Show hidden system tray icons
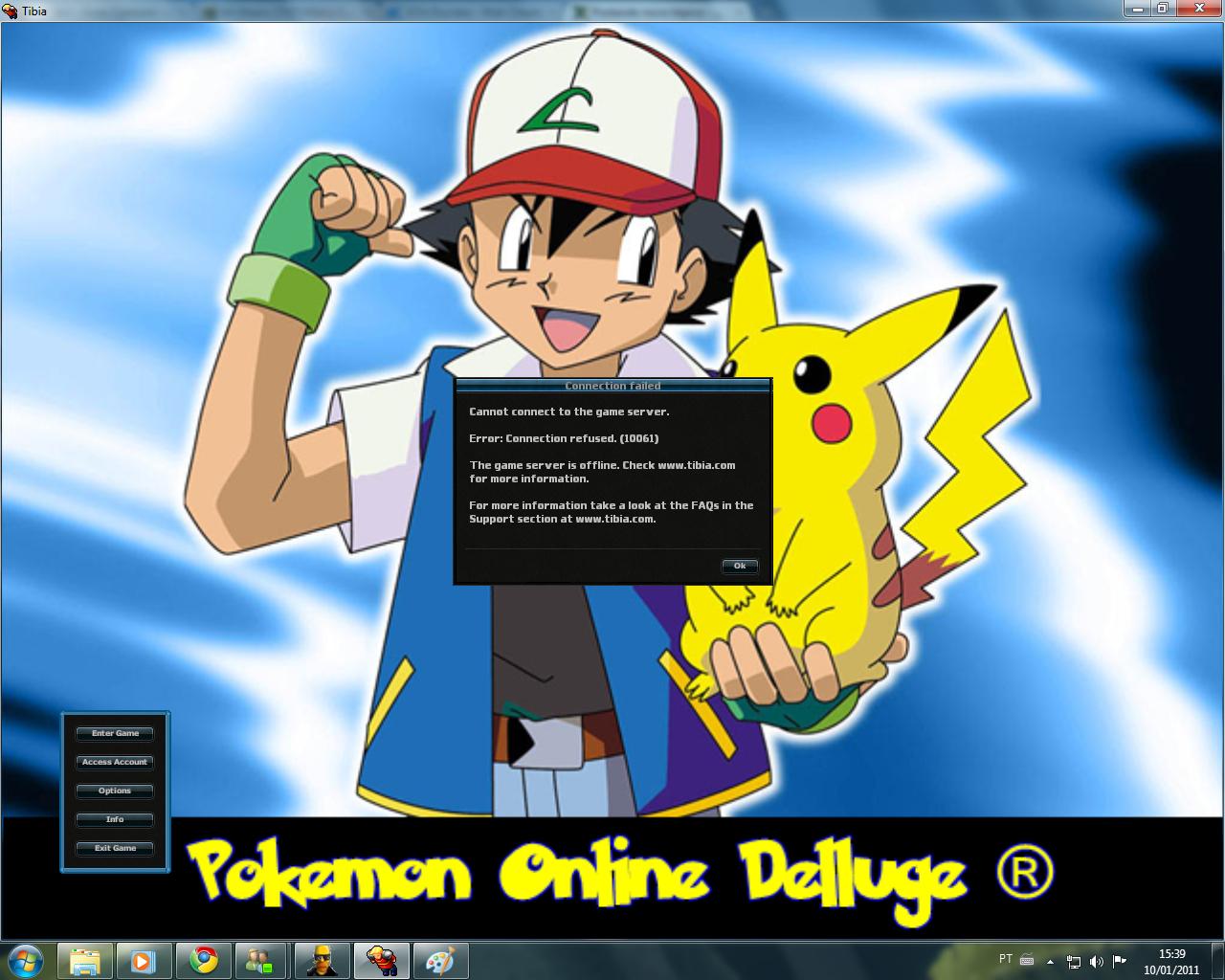Screen dimensions: 1225x980 [x=1050, y=961]
